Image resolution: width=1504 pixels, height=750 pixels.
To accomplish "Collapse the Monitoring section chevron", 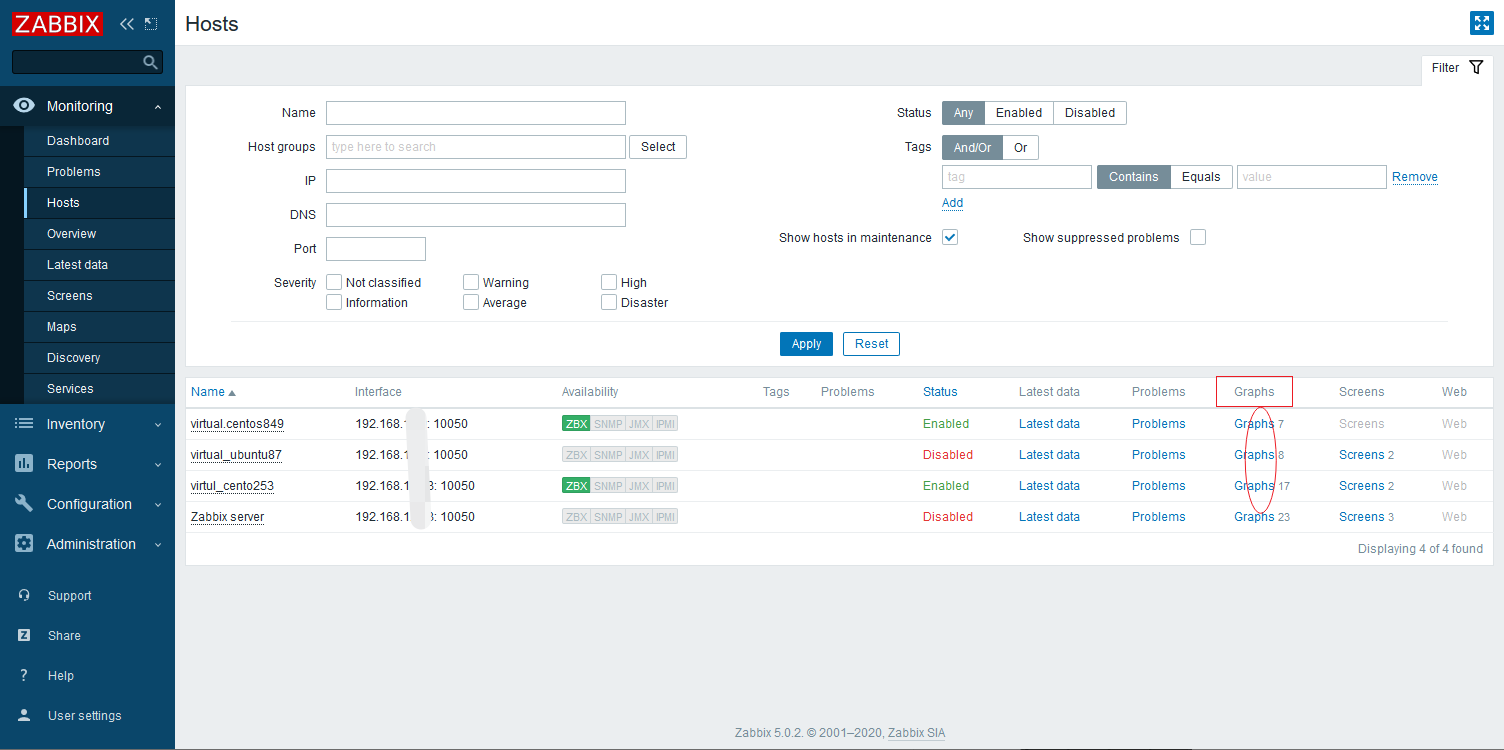I will (156, 105).
